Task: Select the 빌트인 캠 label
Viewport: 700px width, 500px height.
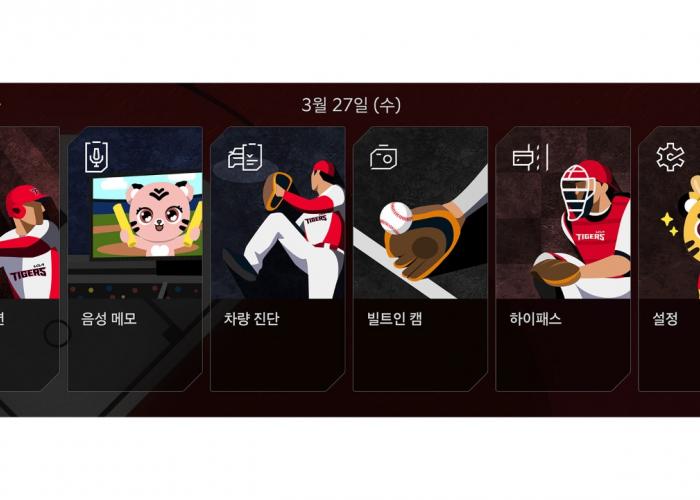Action: coord(395,319)
